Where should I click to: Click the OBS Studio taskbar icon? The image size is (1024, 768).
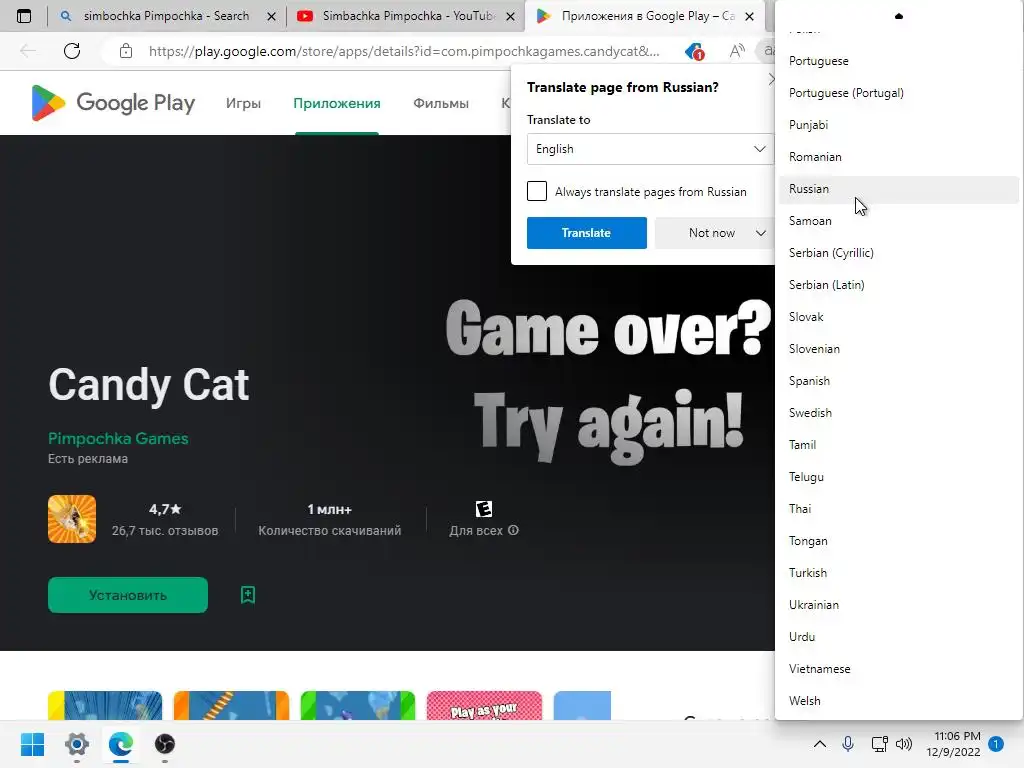click(x=165, y=744)
